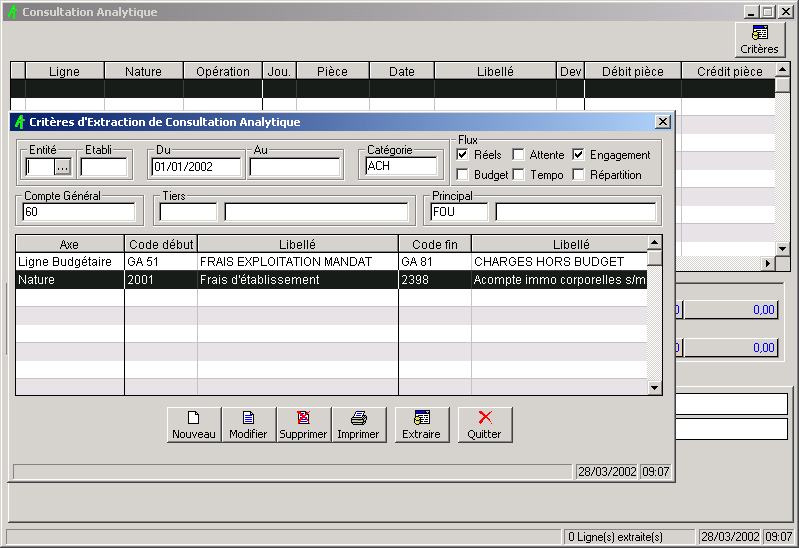Click the Code début column header
Image resolution: width=799 pixels, height=548 pixels.
[x=161, y=244]
